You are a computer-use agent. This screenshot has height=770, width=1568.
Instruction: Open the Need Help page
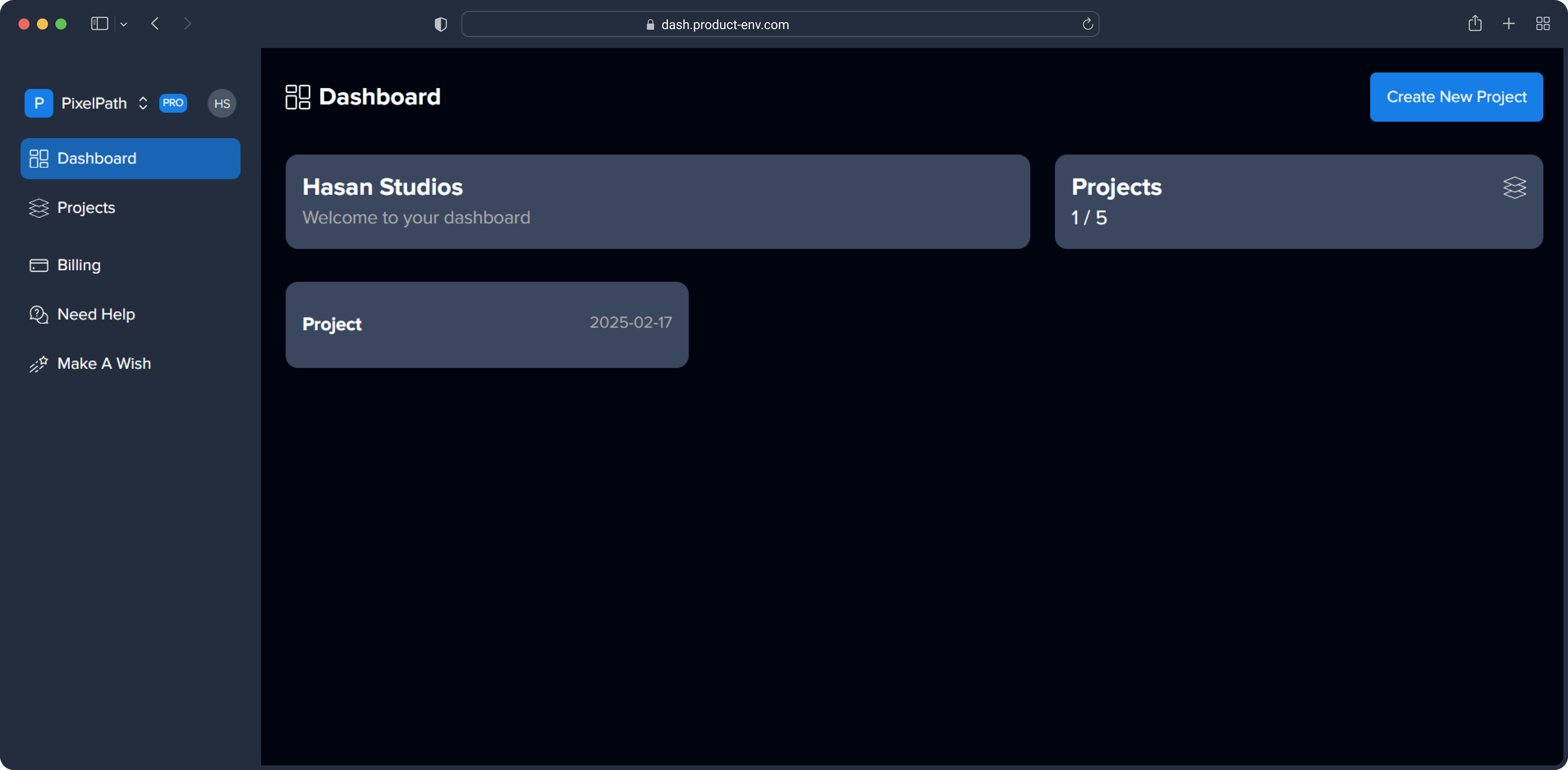[x=130, y=314]
